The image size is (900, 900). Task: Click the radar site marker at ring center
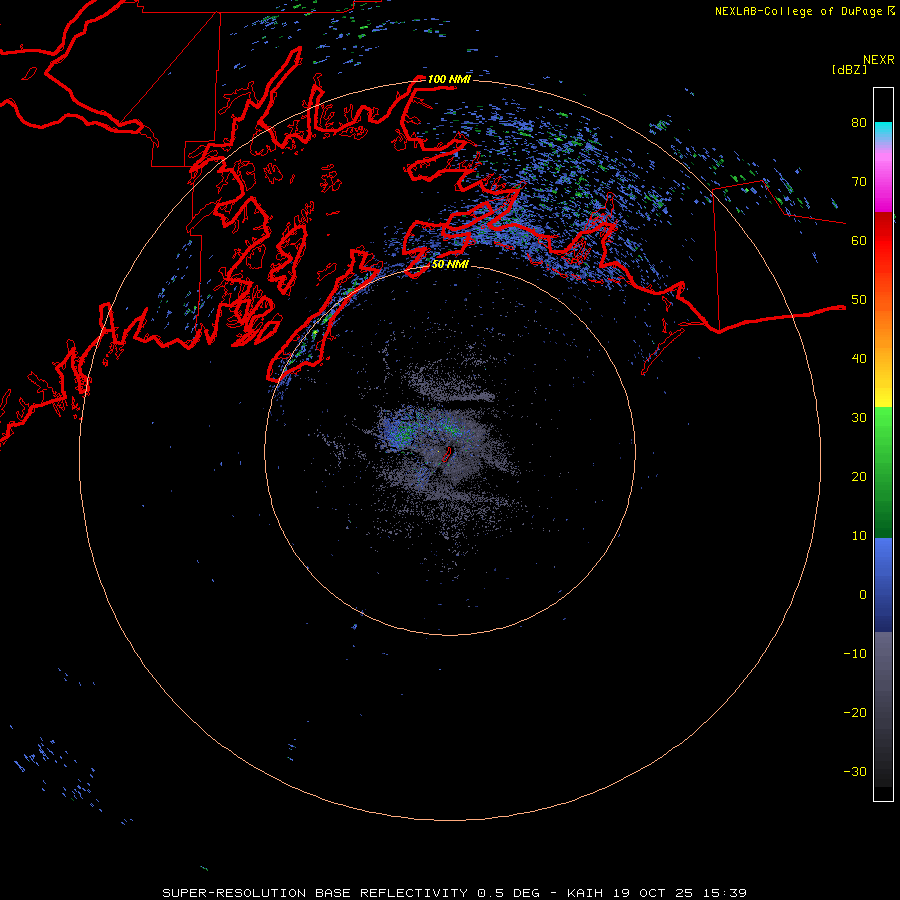448,453
